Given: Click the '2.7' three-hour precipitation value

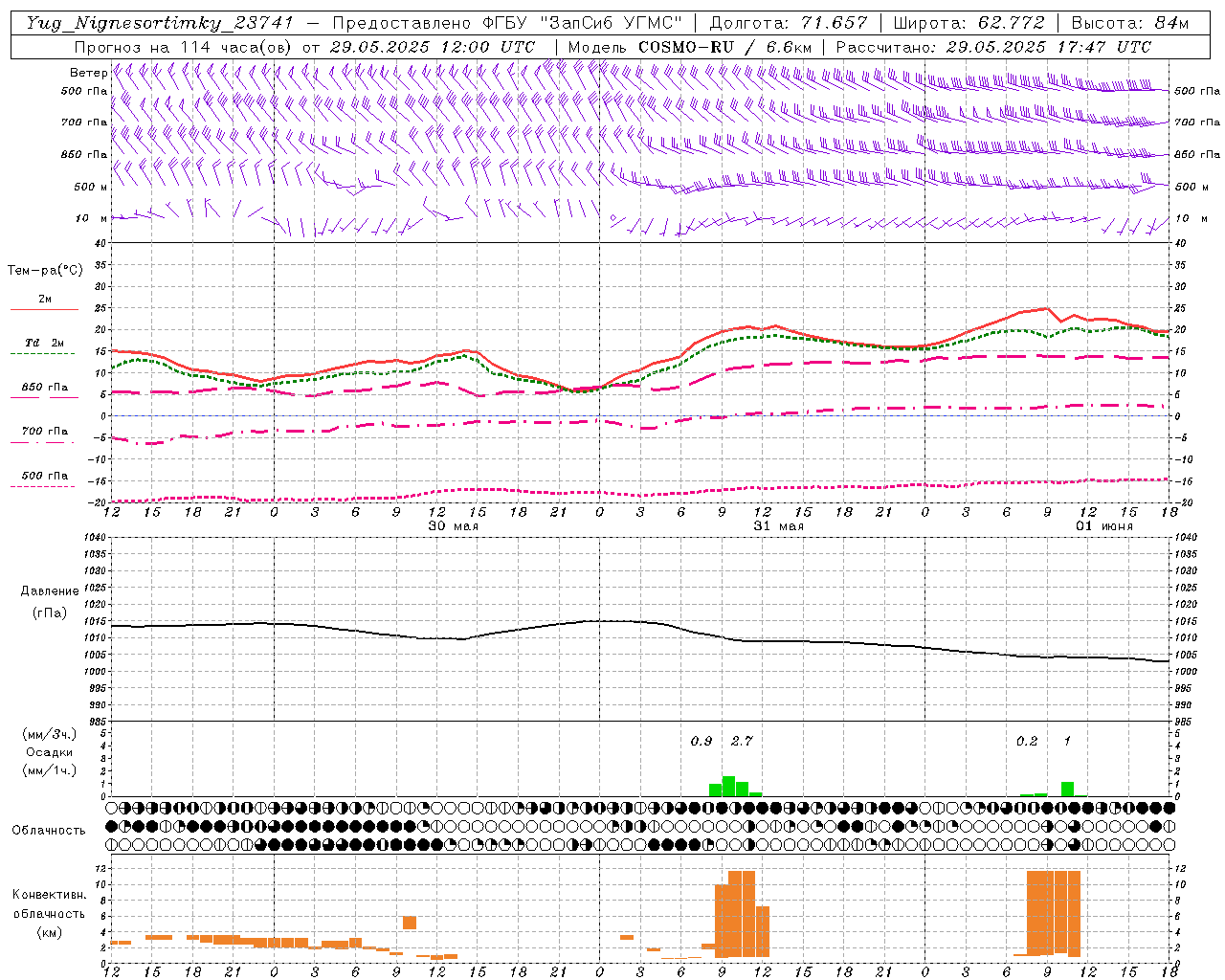Looking at the screenshot, I should [x=742, y=741].
